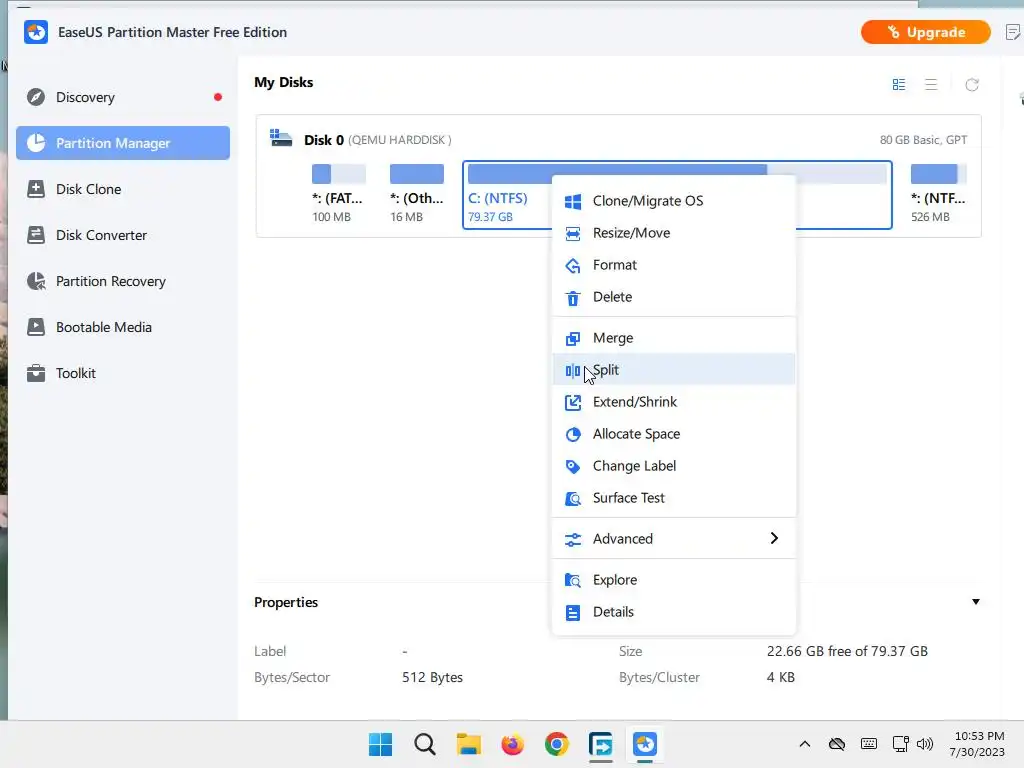This screenshot has width=1024, height=768.
Task: Select Extend/Shrink menu entry
Action: pos(674,402)
